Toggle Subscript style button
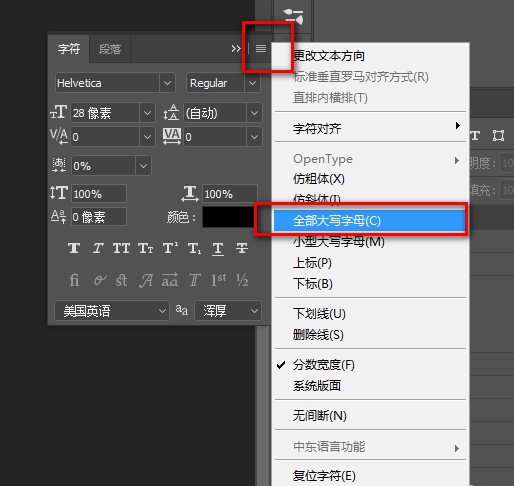 click(194, 249)
